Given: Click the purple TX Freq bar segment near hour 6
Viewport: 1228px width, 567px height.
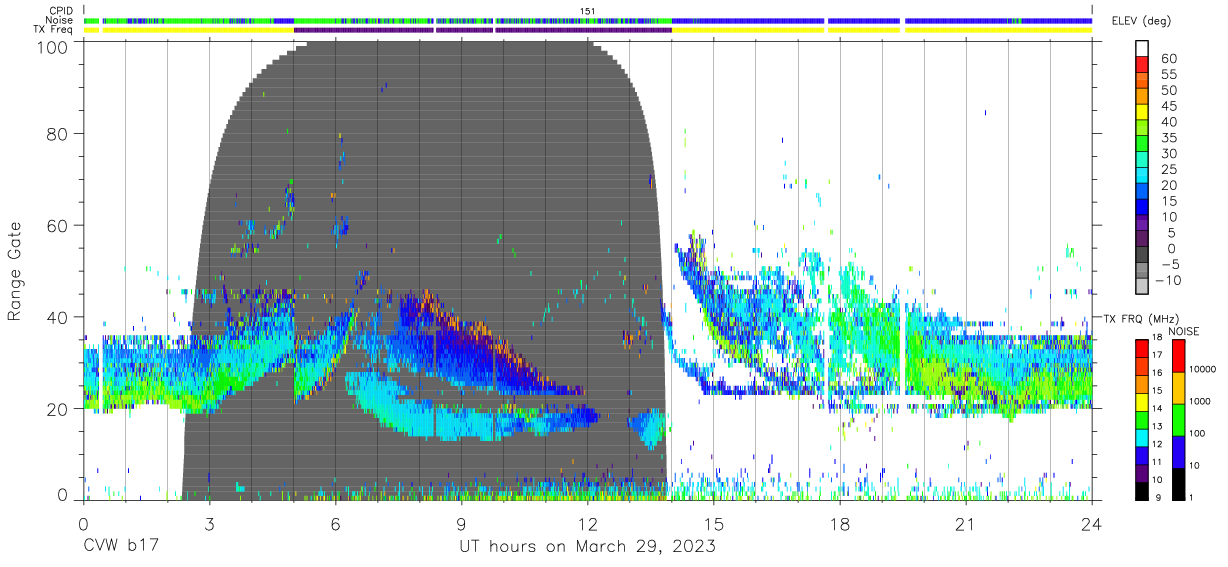Looking at the screenshot, I should pyautogui.click(x=363, y=30).
